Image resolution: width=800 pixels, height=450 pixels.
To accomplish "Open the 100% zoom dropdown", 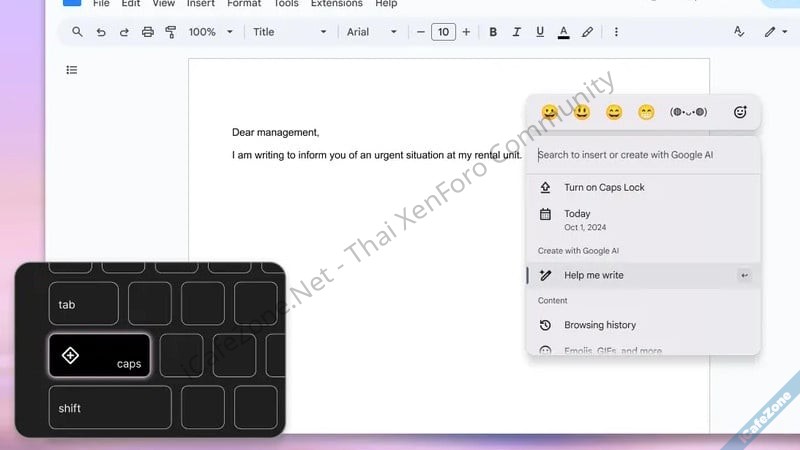I will coord(210,32).
